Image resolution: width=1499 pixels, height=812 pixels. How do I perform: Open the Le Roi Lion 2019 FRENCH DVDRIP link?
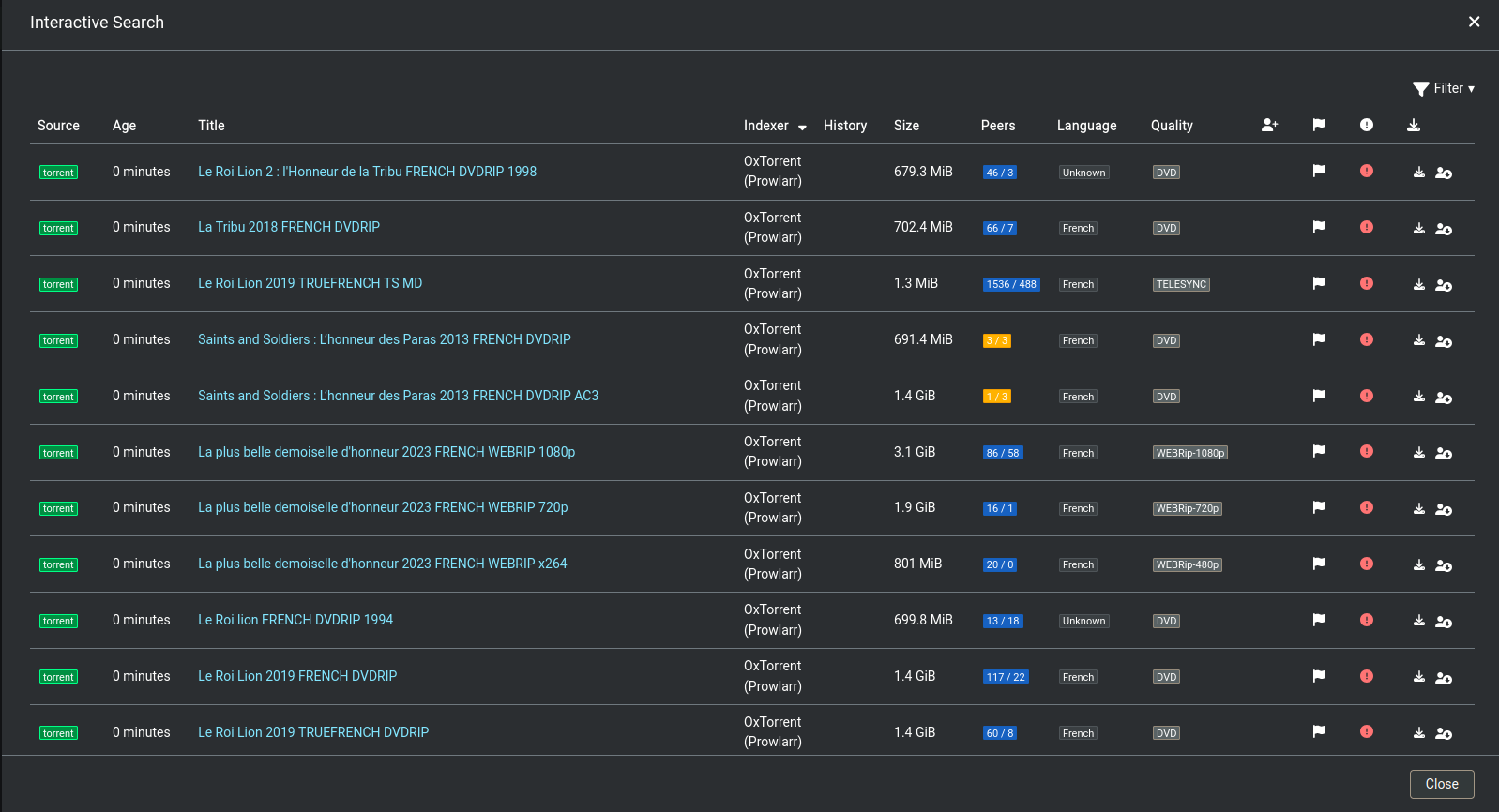pyautogui.click(x=297, y=676)
